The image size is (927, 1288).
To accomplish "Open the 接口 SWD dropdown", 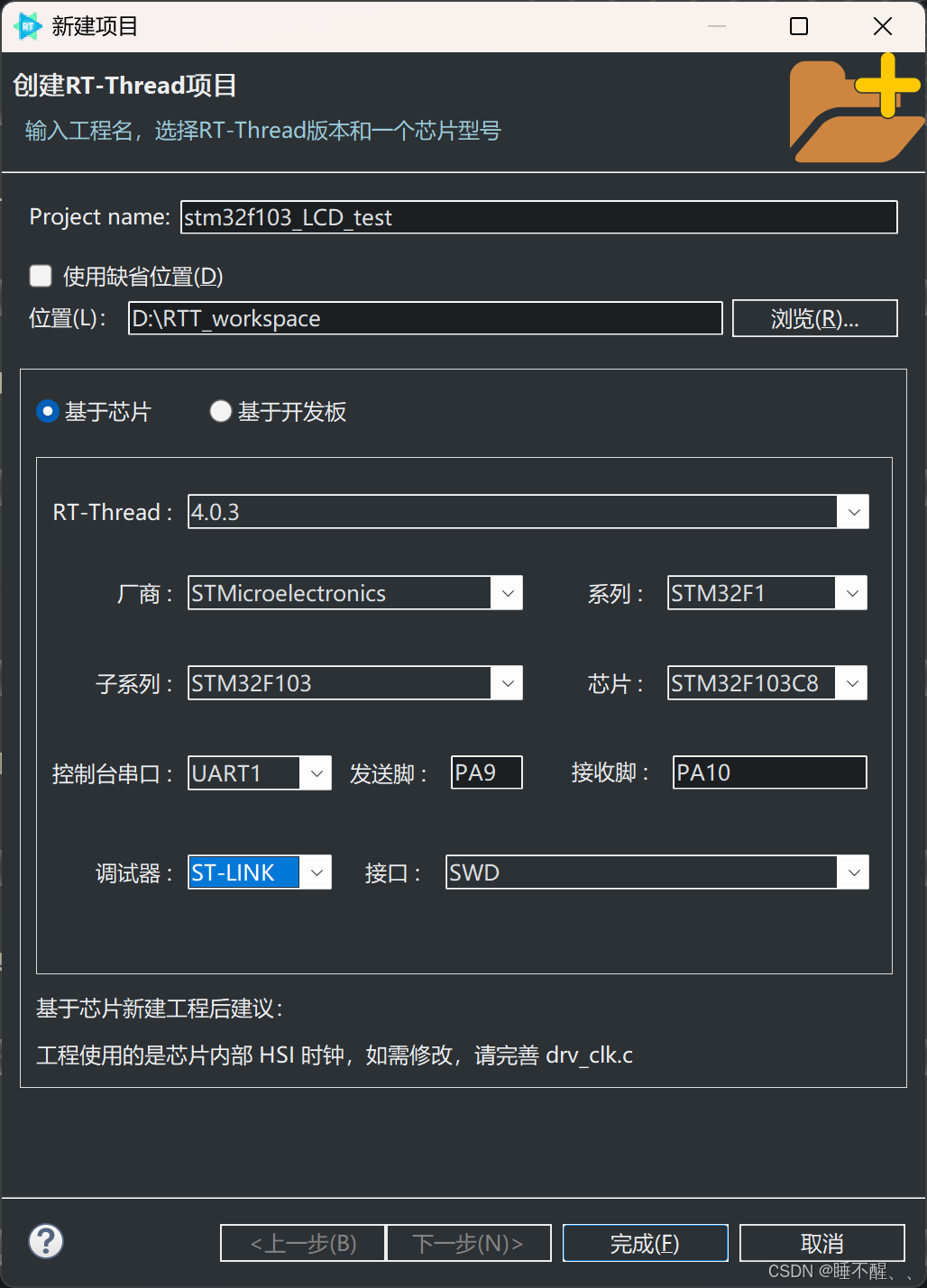I will [853, 872].
